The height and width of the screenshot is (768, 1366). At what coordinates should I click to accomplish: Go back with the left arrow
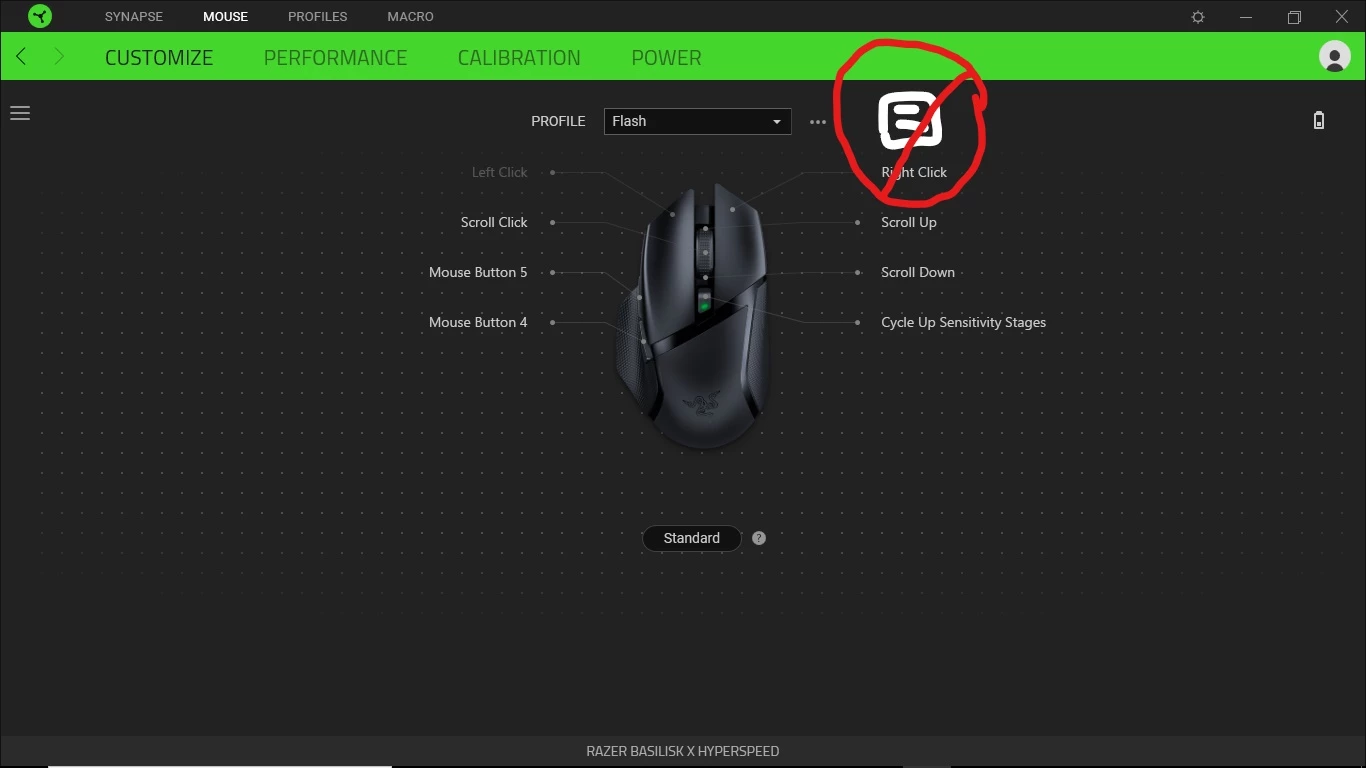(21, 56)
